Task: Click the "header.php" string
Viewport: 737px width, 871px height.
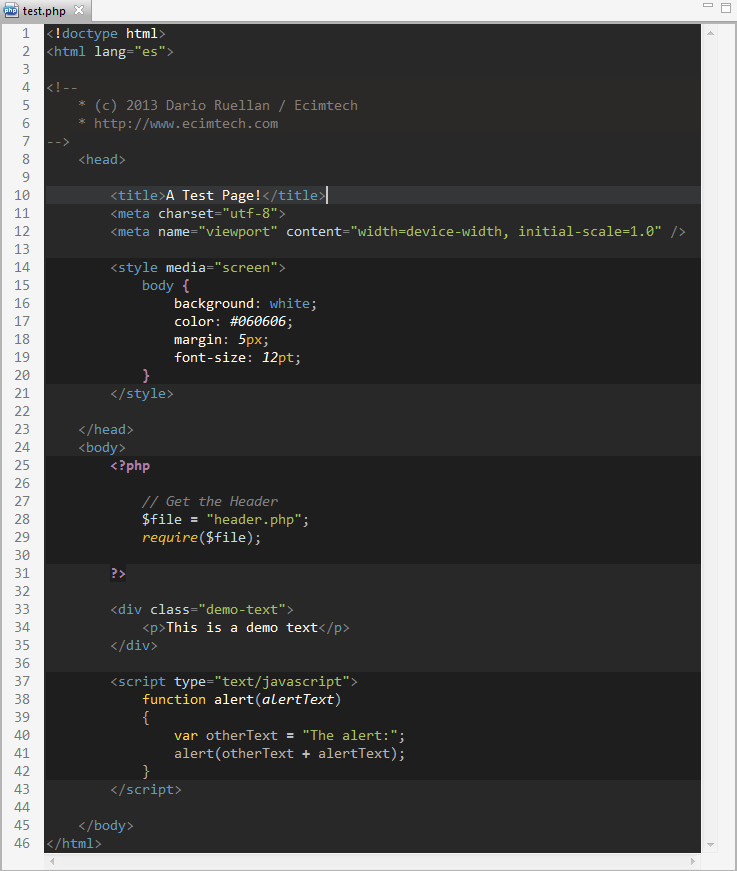Action: pyautogui.click(x=254, y=519)
